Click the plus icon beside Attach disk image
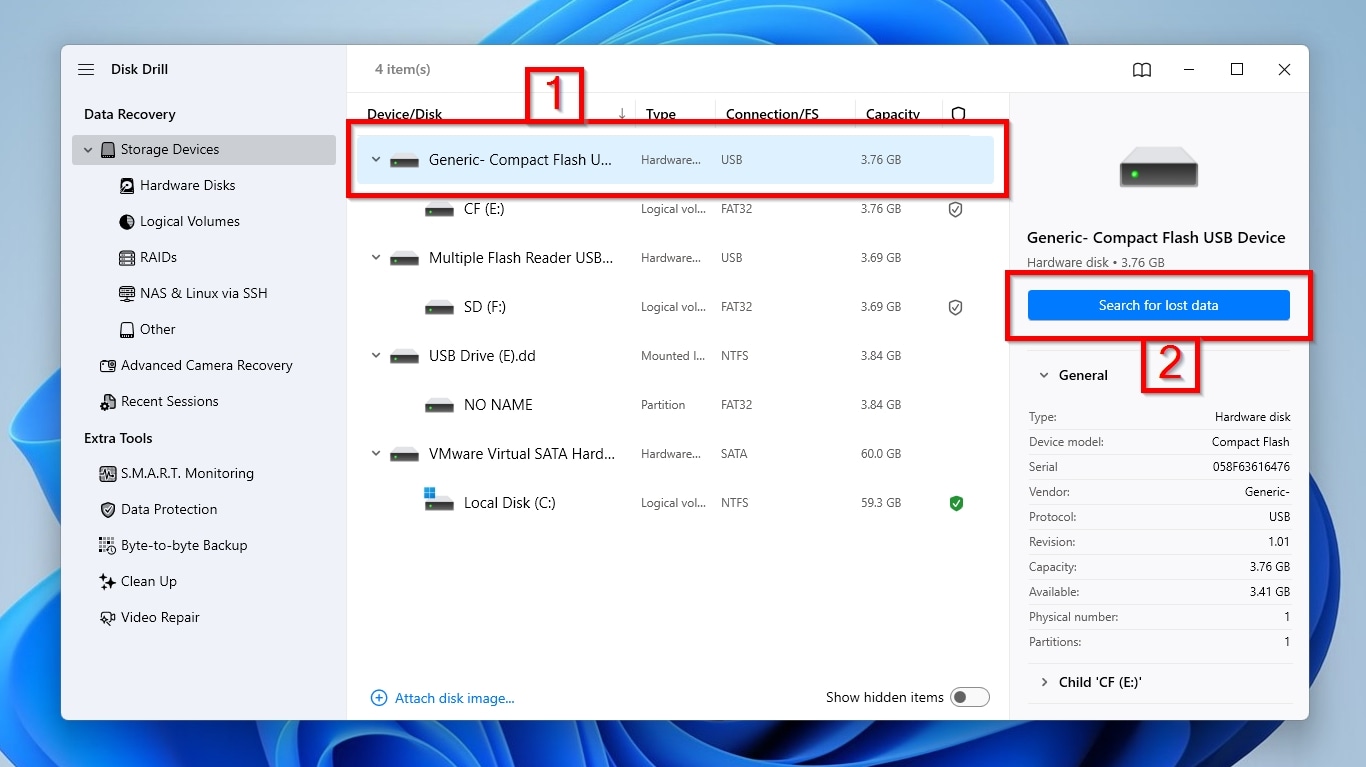Image resolution: width=1366 pixels, height=767 pixels. 379,698
